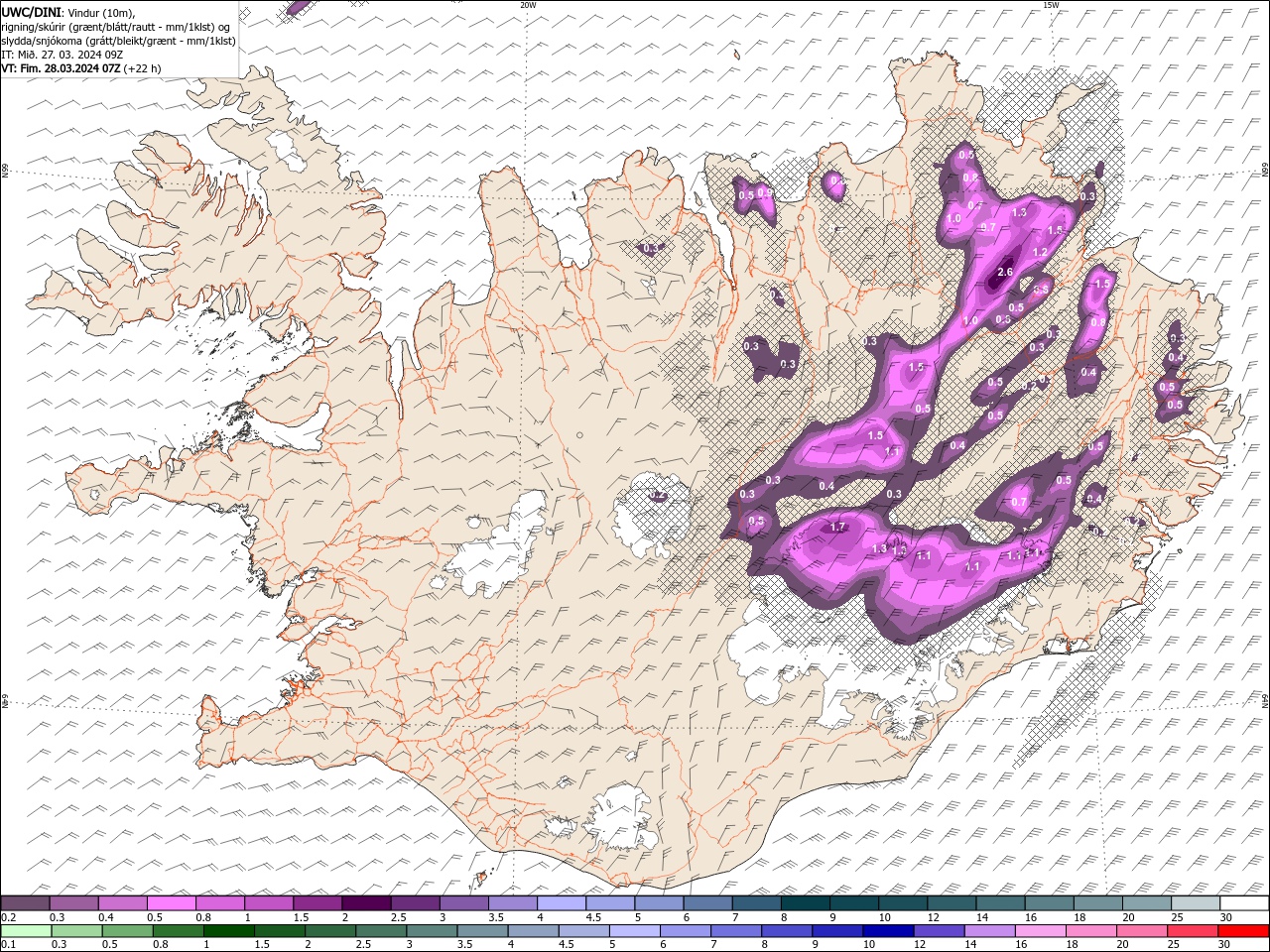Click upper legend dark mauve swatch at 0.2
The width and height of the screenshot is (1270, 952).
coord(25,903)
